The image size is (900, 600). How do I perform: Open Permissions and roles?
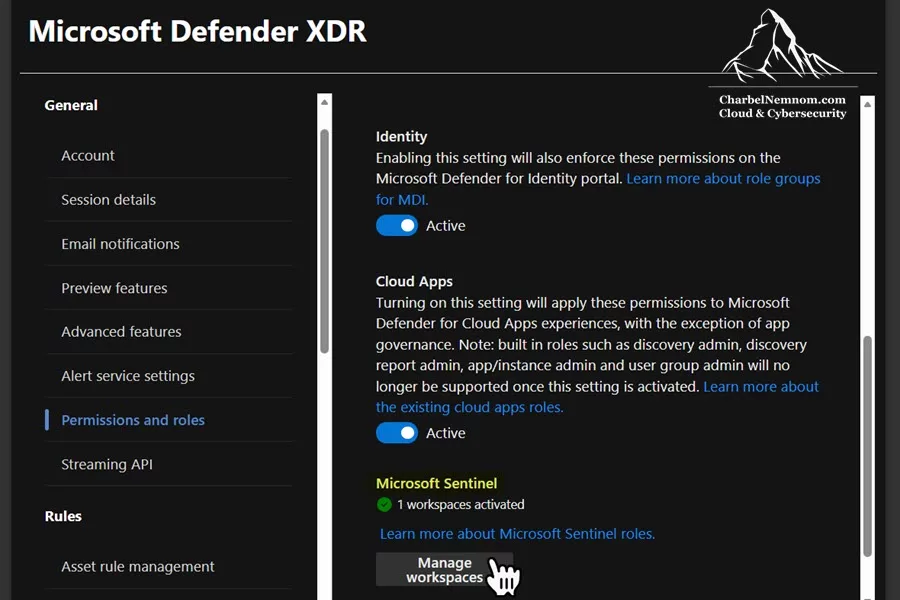click(133, 420)
